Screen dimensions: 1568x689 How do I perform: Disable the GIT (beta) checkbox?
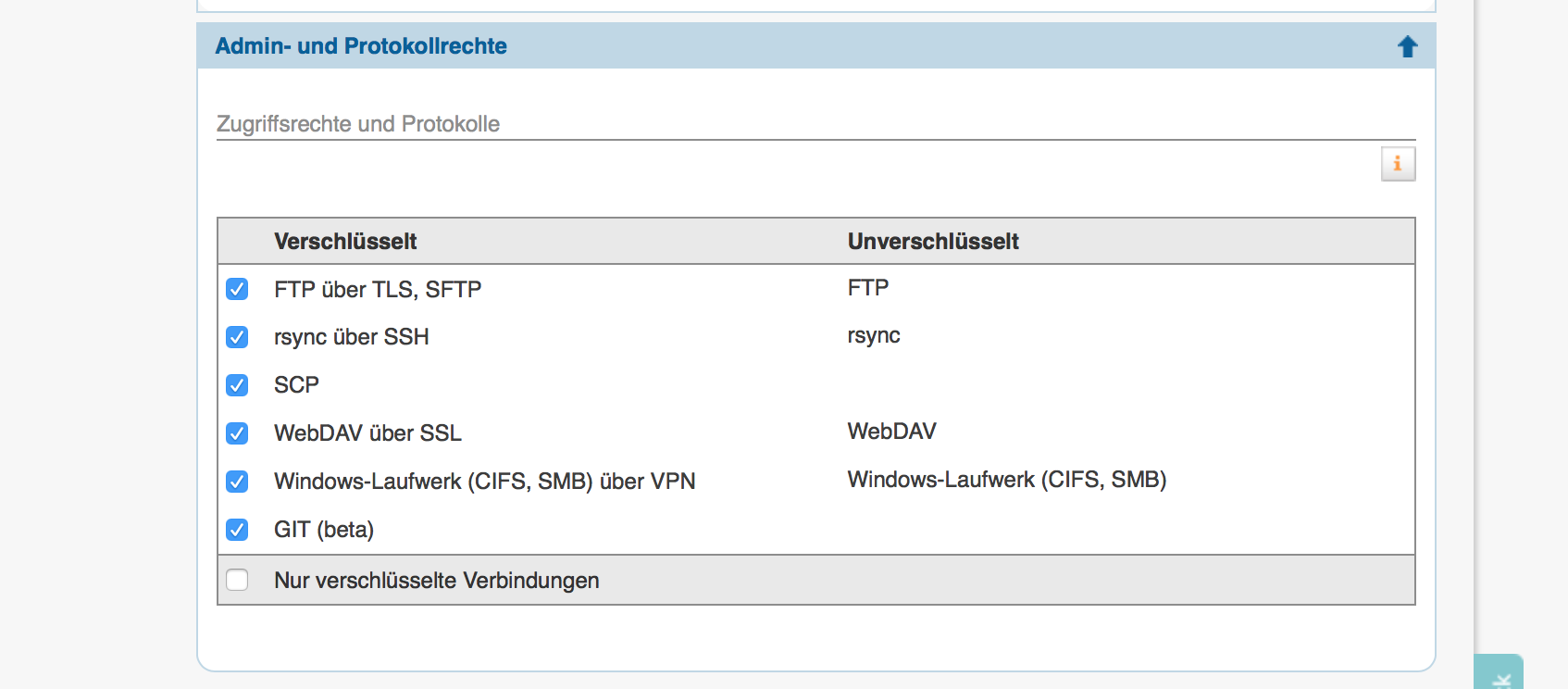[237, 530]
